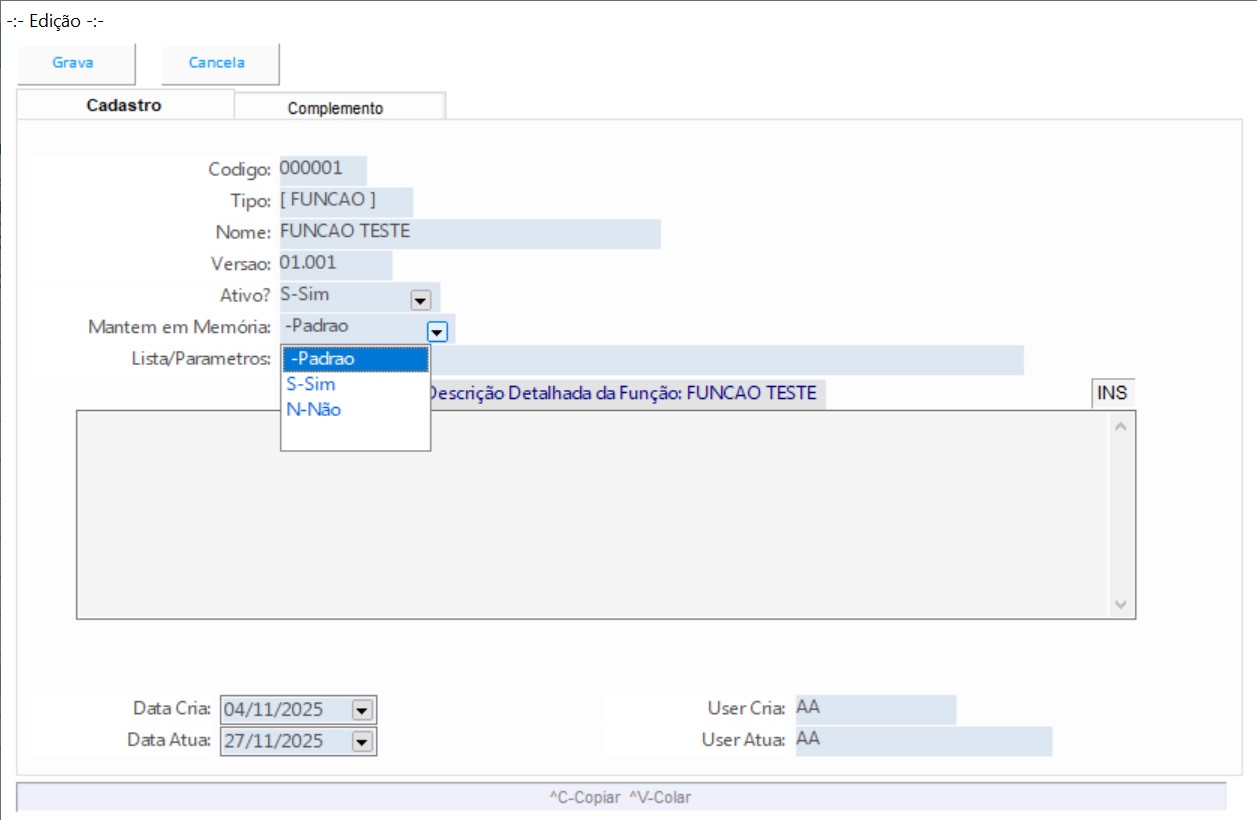The height and width of the screenshot is (820, 1257).
Task: Click the Cancela button
Action: (217, 63)
